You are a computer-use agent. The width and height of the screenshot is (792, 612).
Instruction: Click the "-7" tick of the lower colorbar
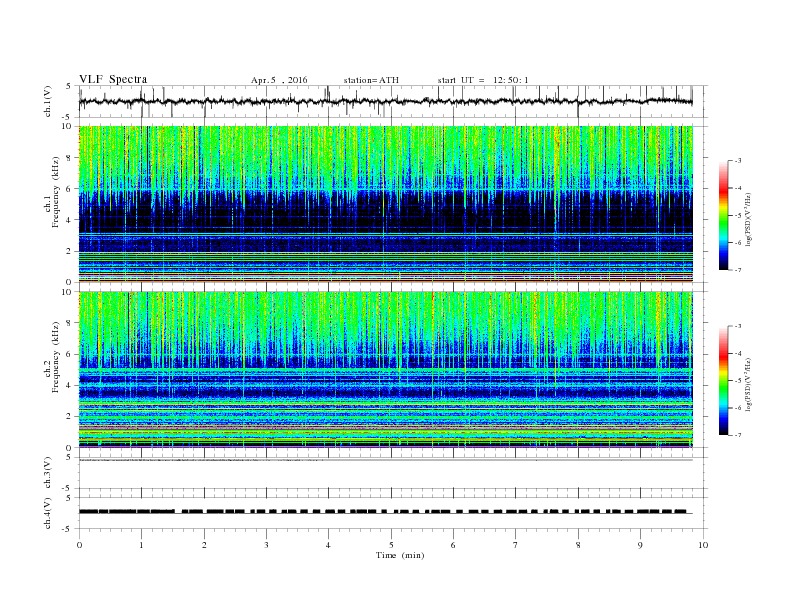[x=738, y=435]
